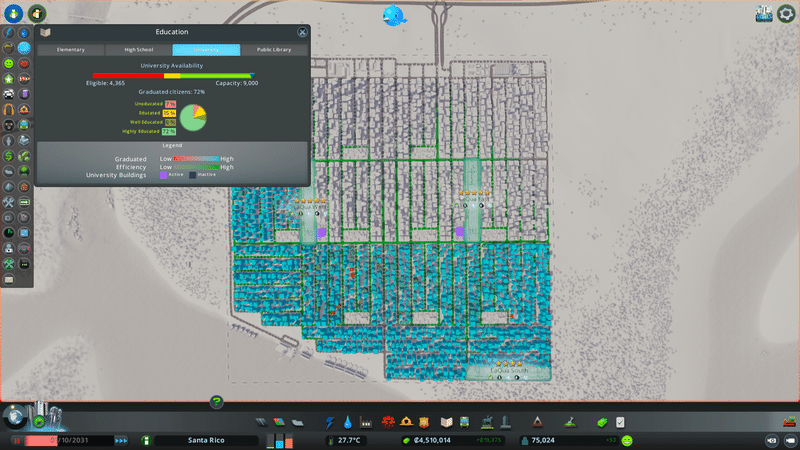Open the Land Value dollar view
The image size is (800, 450).
pyautogui.click(x=9, y=156)
